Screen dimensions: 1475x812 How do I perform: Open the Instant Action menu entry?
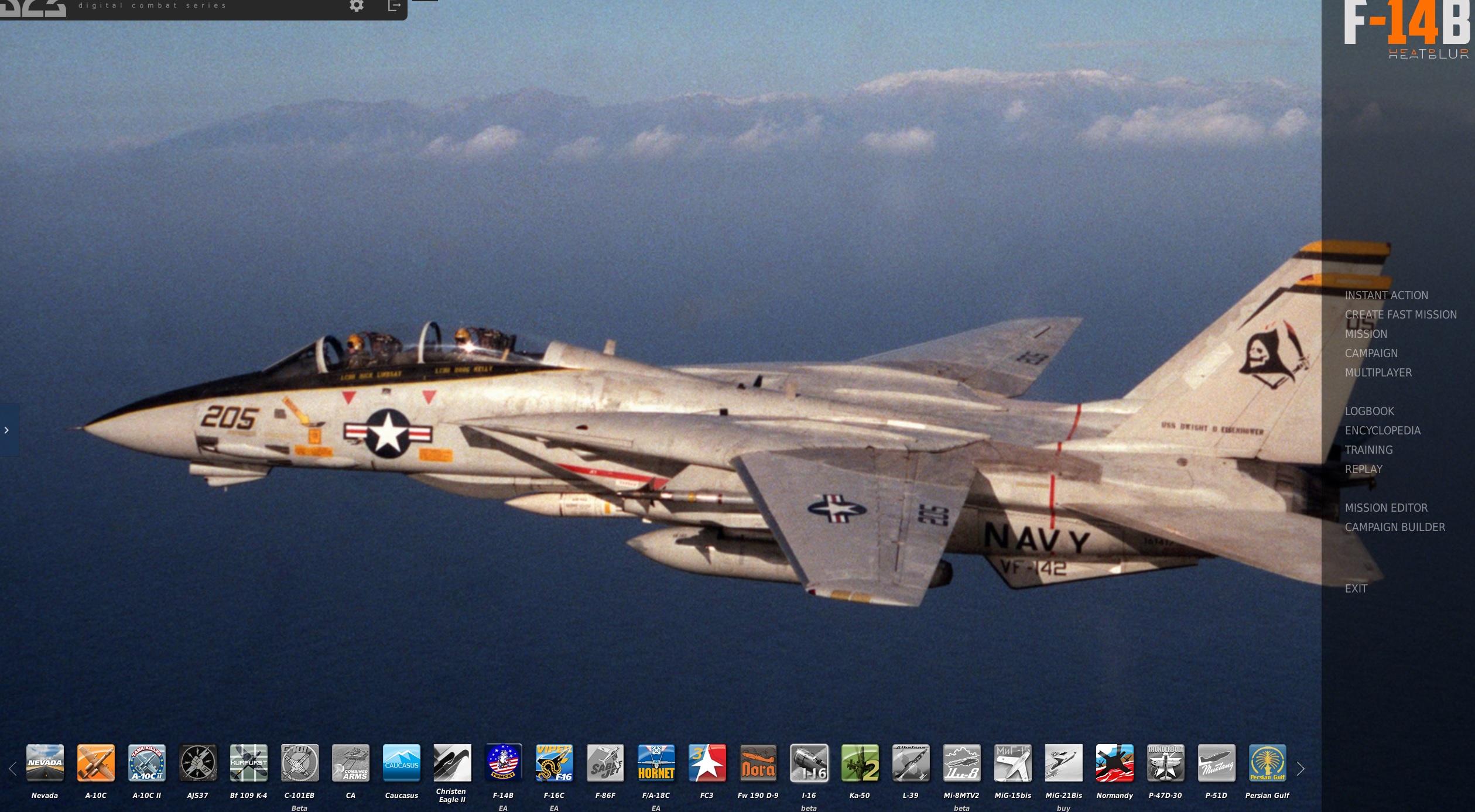pos(1386,296)
